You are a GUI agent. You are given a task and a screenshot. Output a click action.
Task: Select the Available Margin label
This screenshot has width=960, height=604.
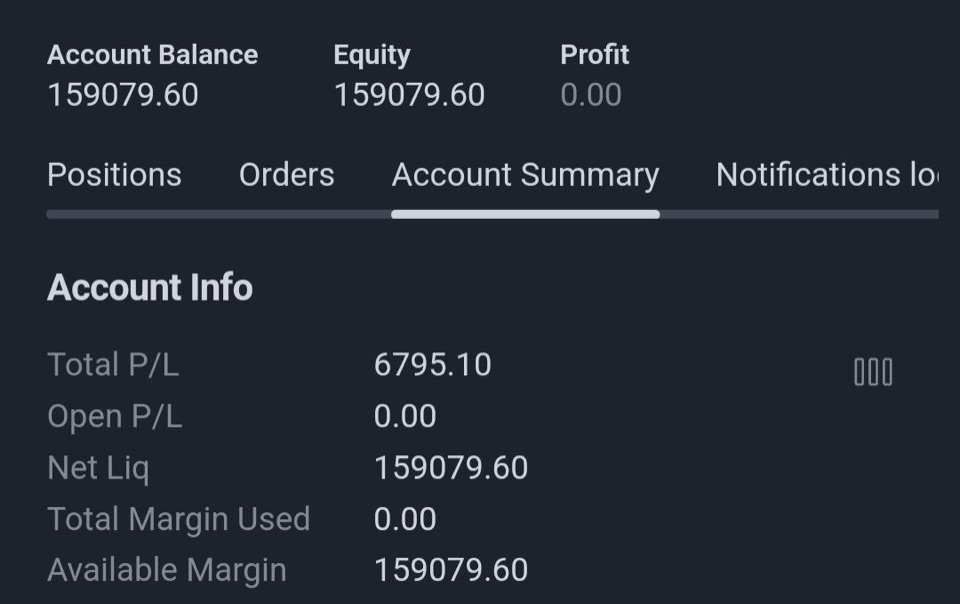point(167,570)
